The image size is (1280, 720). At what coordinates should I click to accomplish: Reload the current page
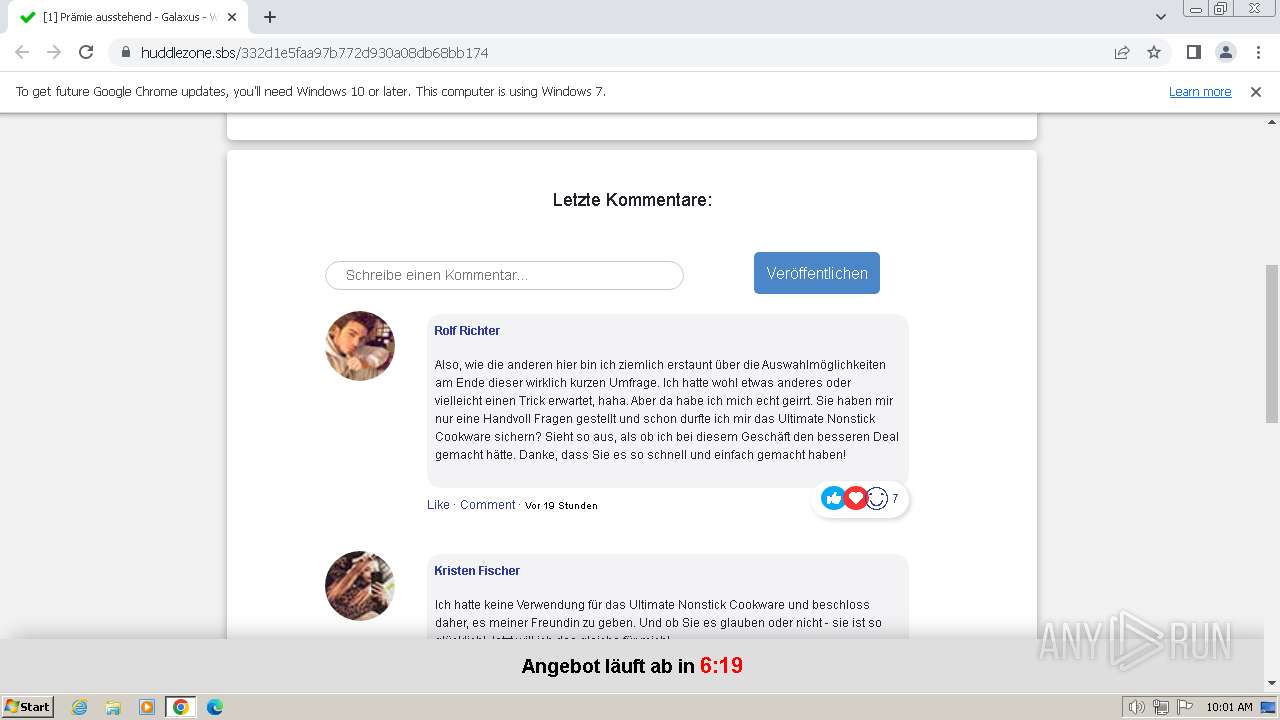click(x=86, y=52)
